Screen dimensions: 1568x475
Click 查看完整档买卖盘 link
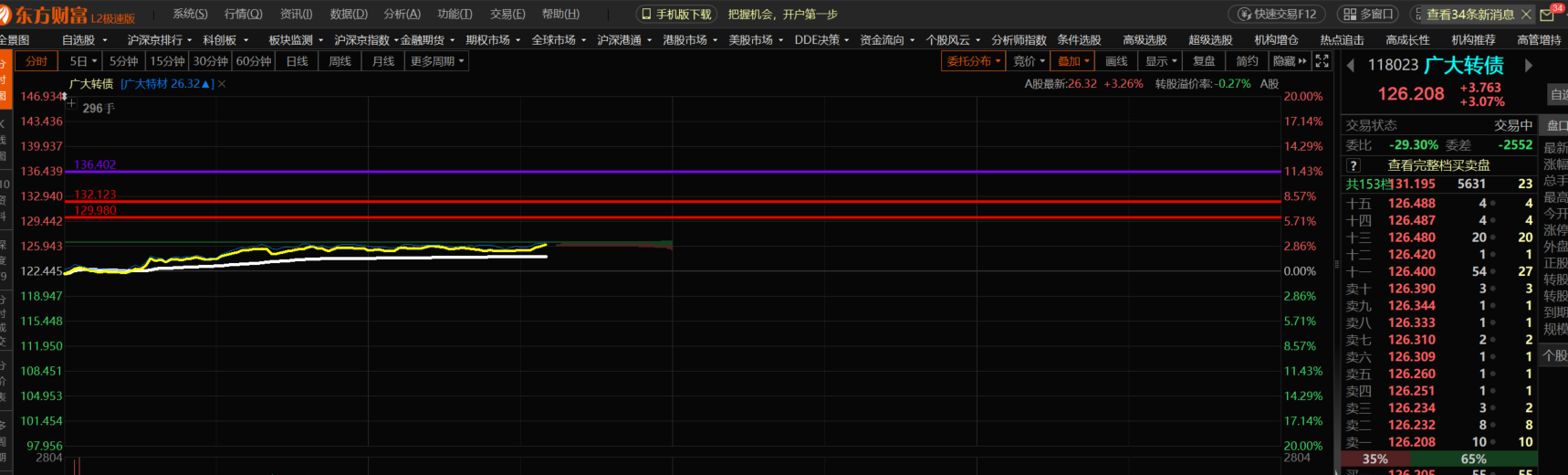pyautogui.click(x=1438, y=165)
